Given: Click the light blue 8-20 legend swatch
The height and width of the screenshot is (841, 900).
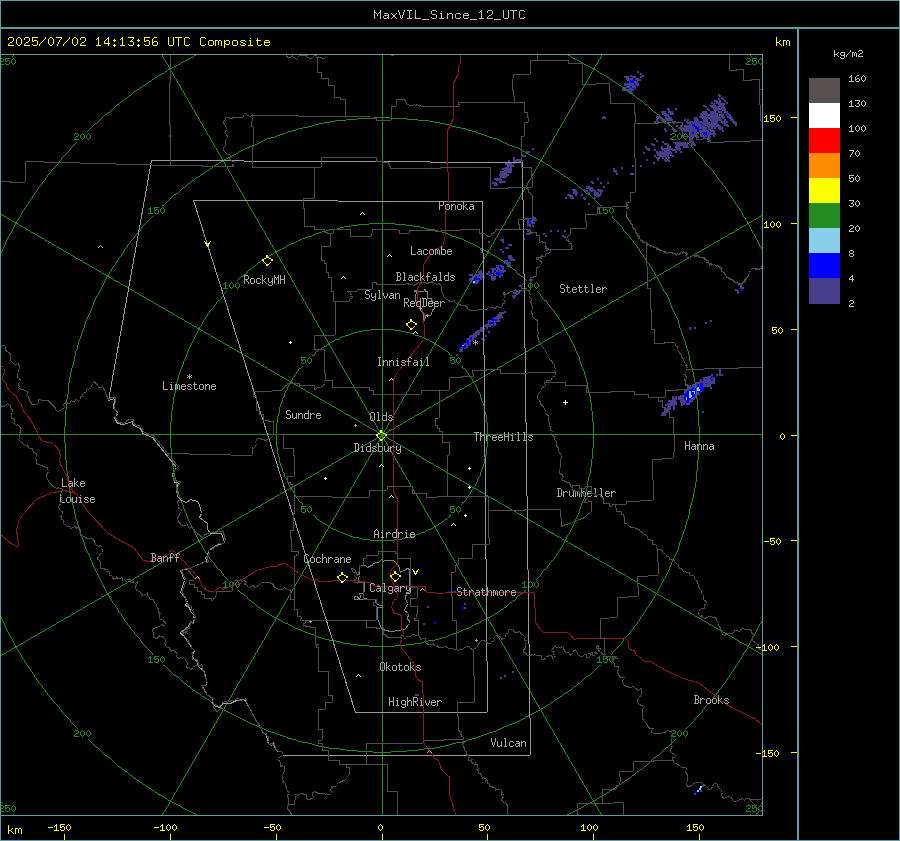Looking at the screenshot, I should point(824,241).
